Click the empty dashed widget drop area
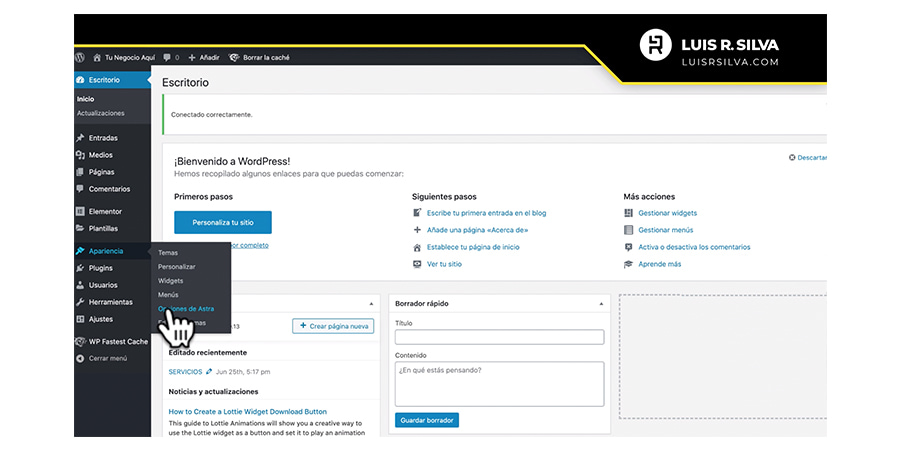 [723, 356]
